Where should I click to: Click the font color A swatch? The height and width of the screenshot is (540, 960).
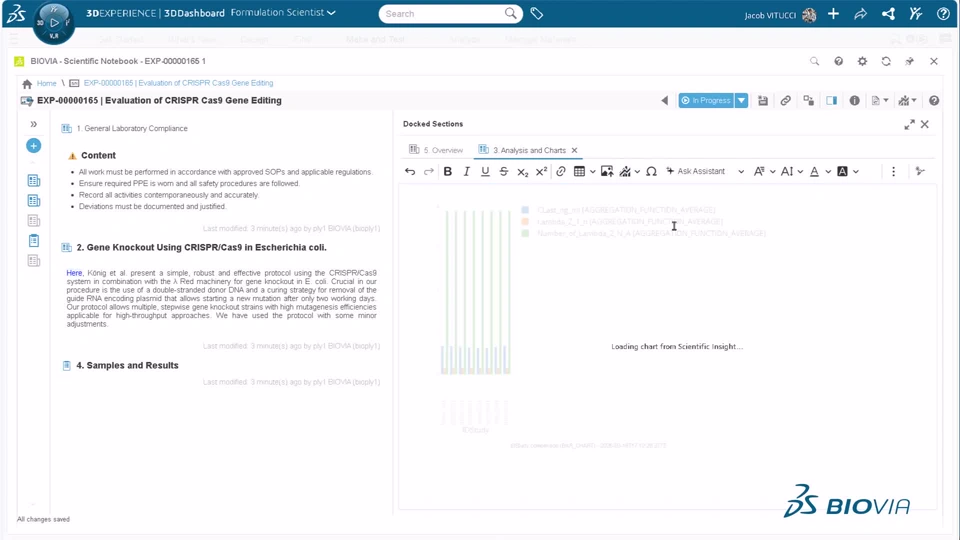pos(814,171)
